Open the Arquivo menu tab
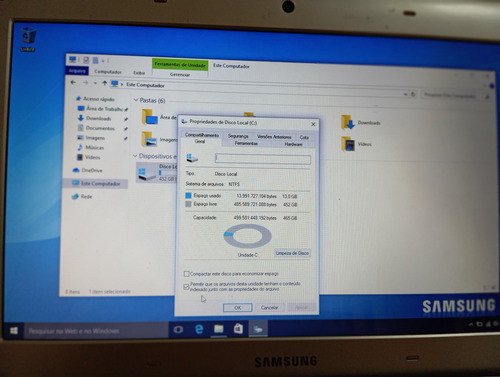 tap(77, 71)
